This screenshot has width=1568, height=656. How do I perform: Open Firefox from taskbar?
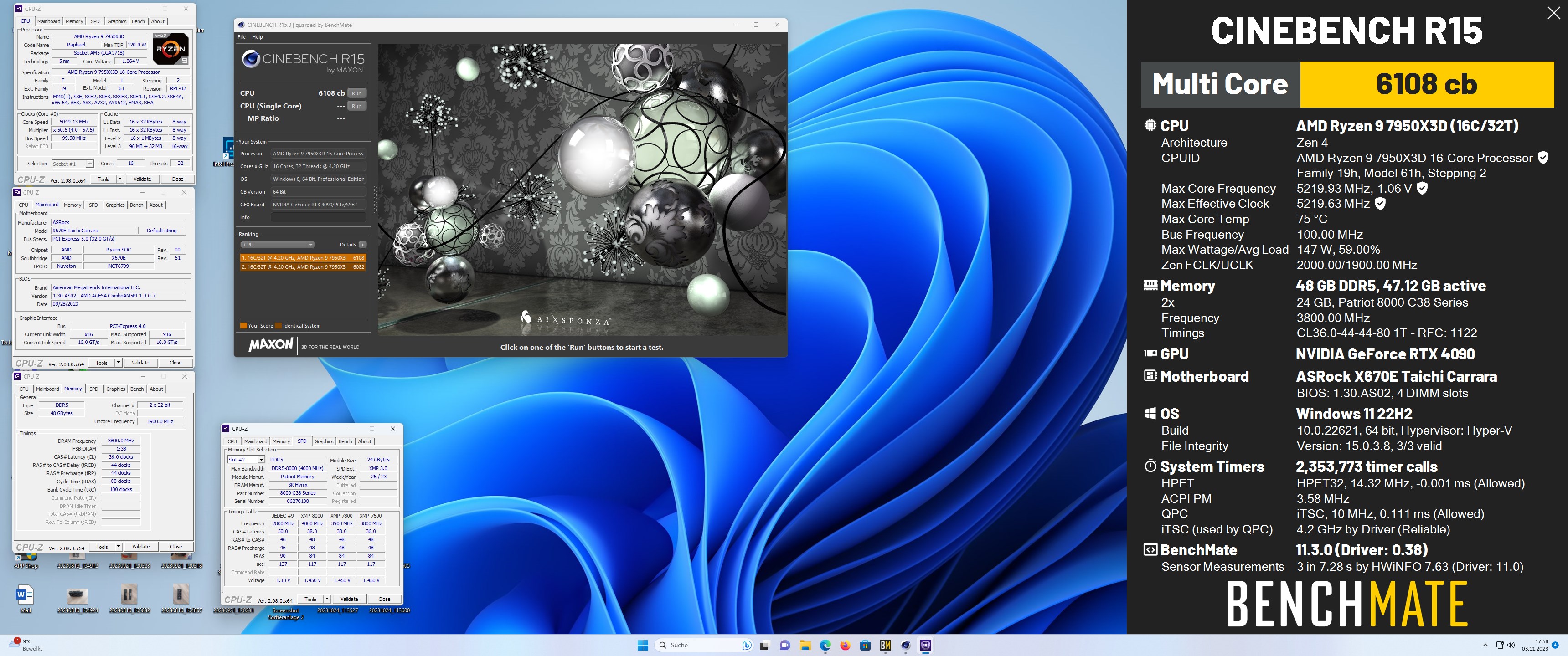coord(845,645)
